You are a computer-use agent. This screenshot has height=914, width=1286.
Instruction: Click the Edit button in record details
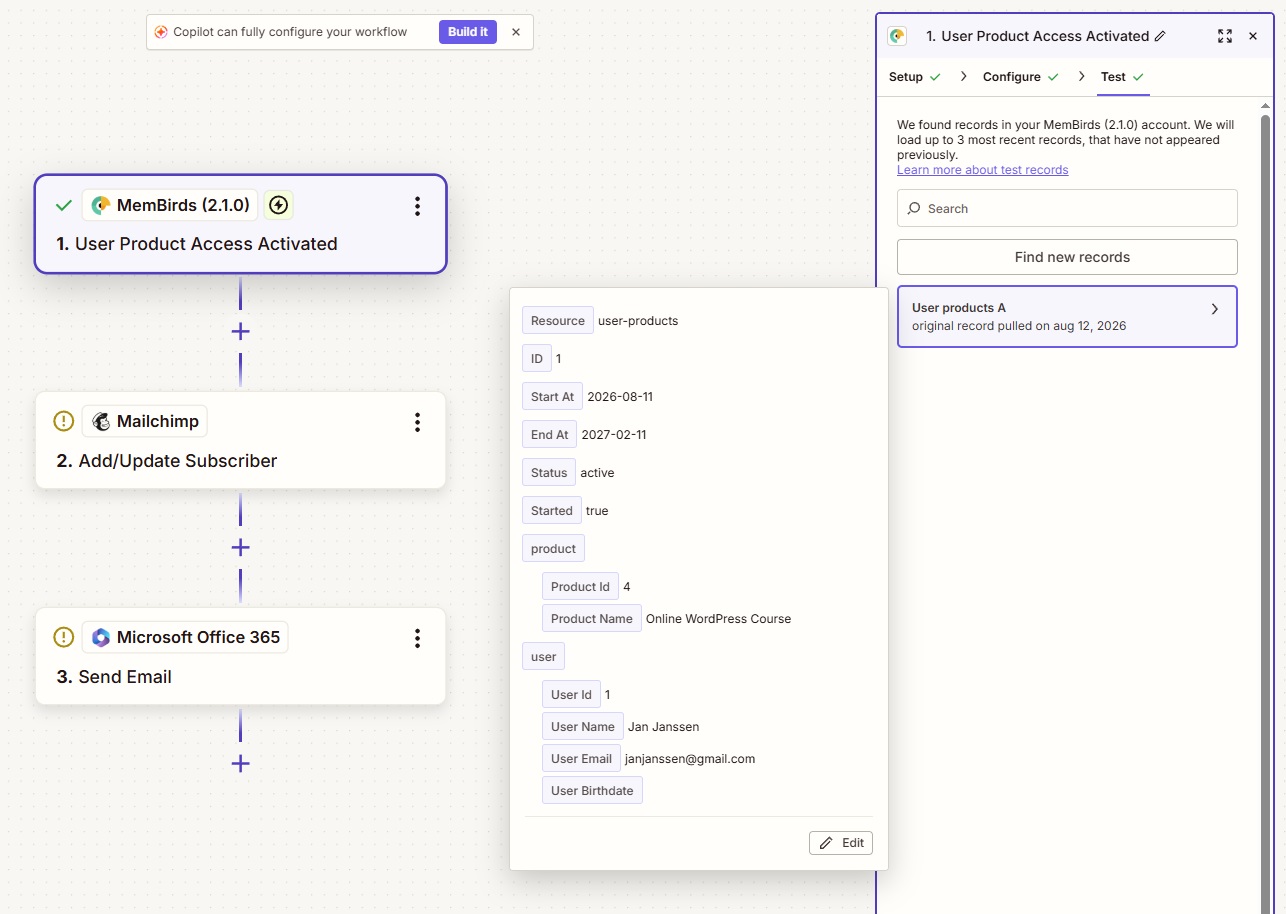pyautogui.click(x=841, y=843)
